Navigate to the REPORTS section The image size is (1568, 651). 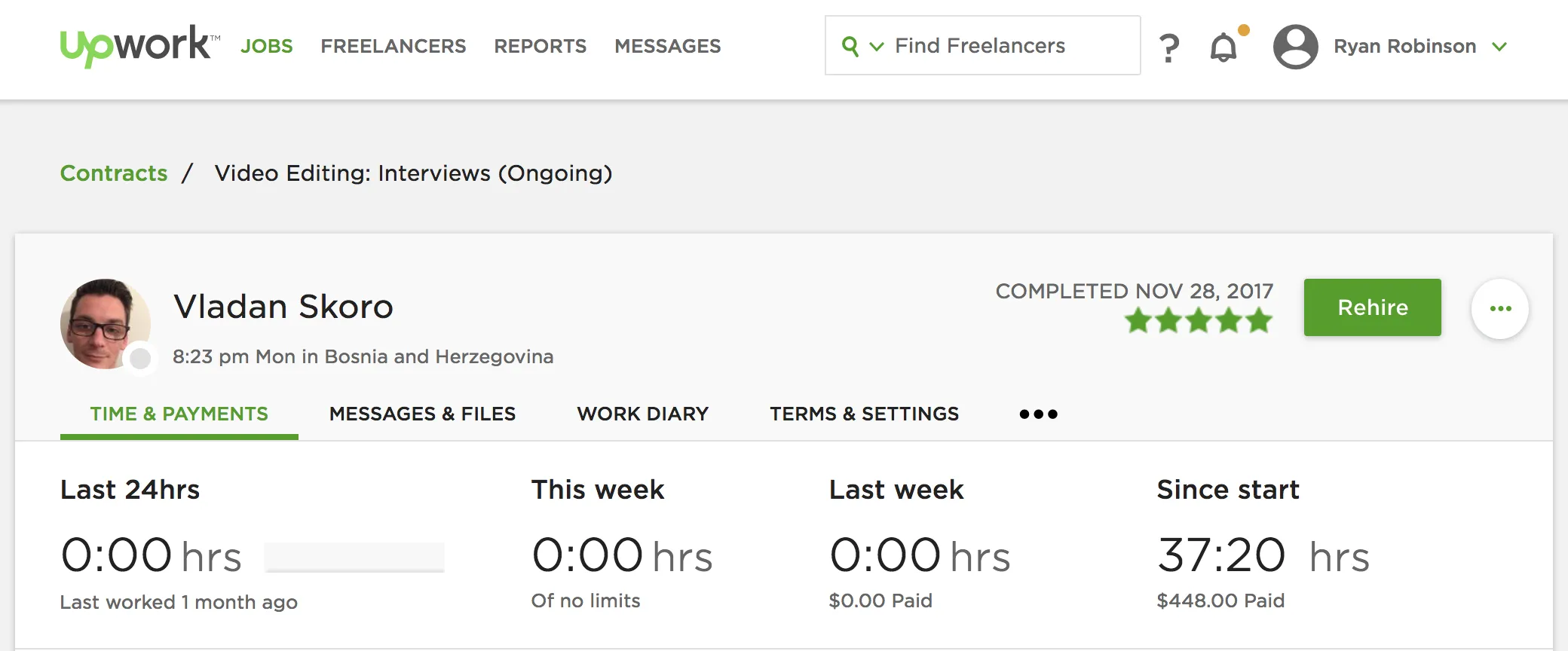point(540,46)
